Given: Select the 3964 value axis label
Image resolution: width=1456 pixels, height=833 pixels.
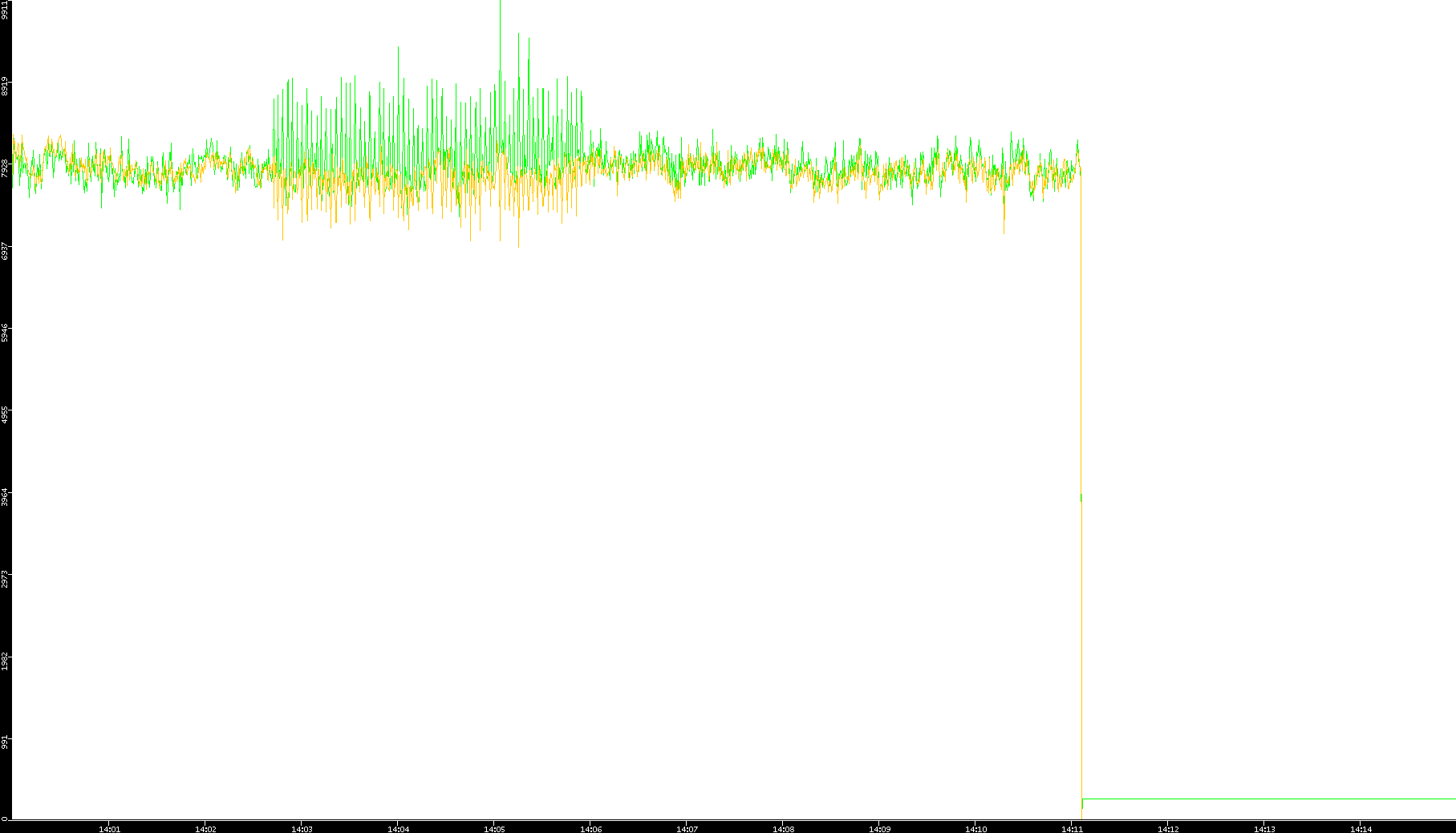Looking at the screenshot, I should [x=5, y=497].
